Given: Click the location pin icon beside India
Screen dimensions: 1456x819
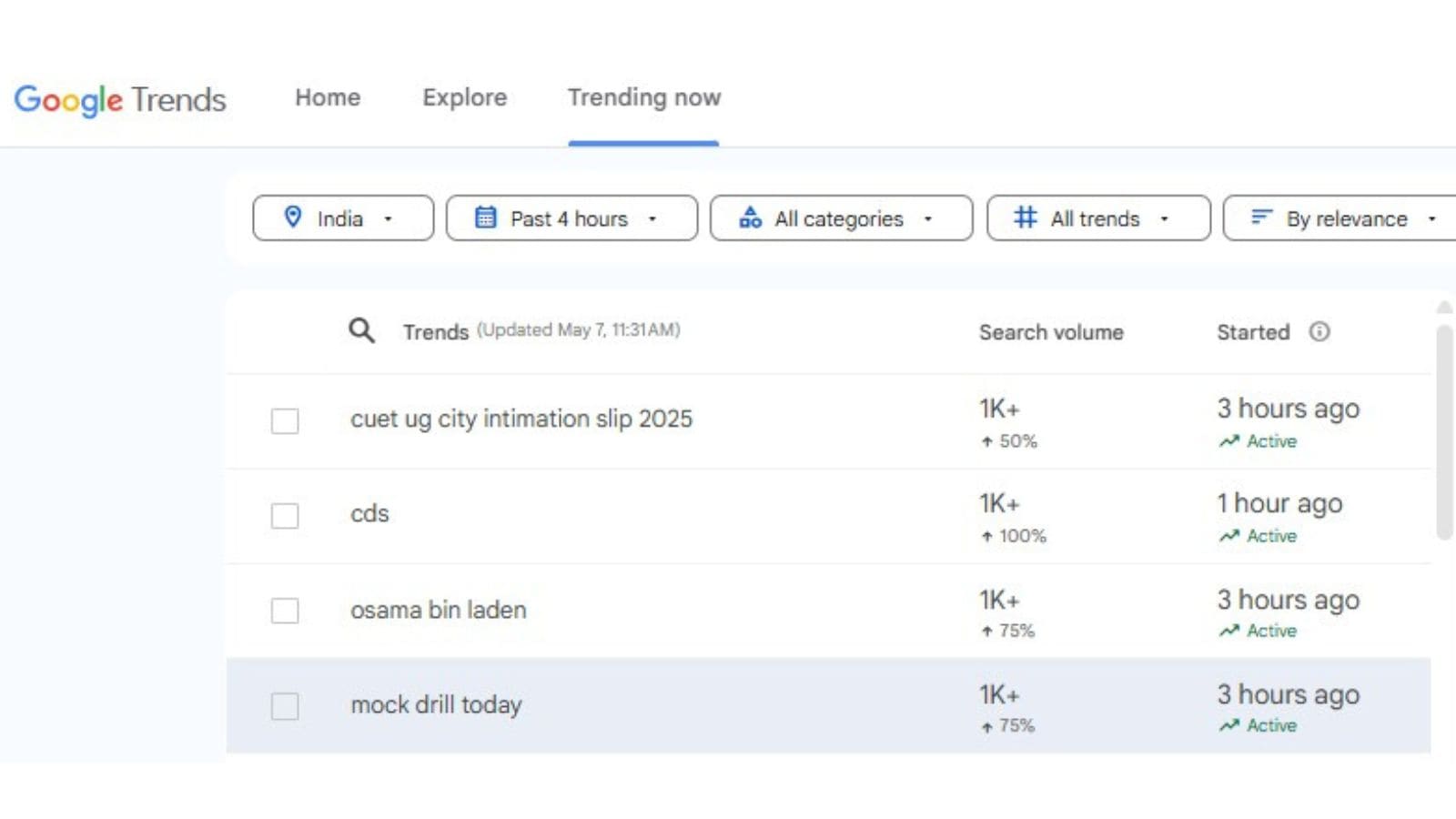Looking at the screenshot, I should [293, 217].
